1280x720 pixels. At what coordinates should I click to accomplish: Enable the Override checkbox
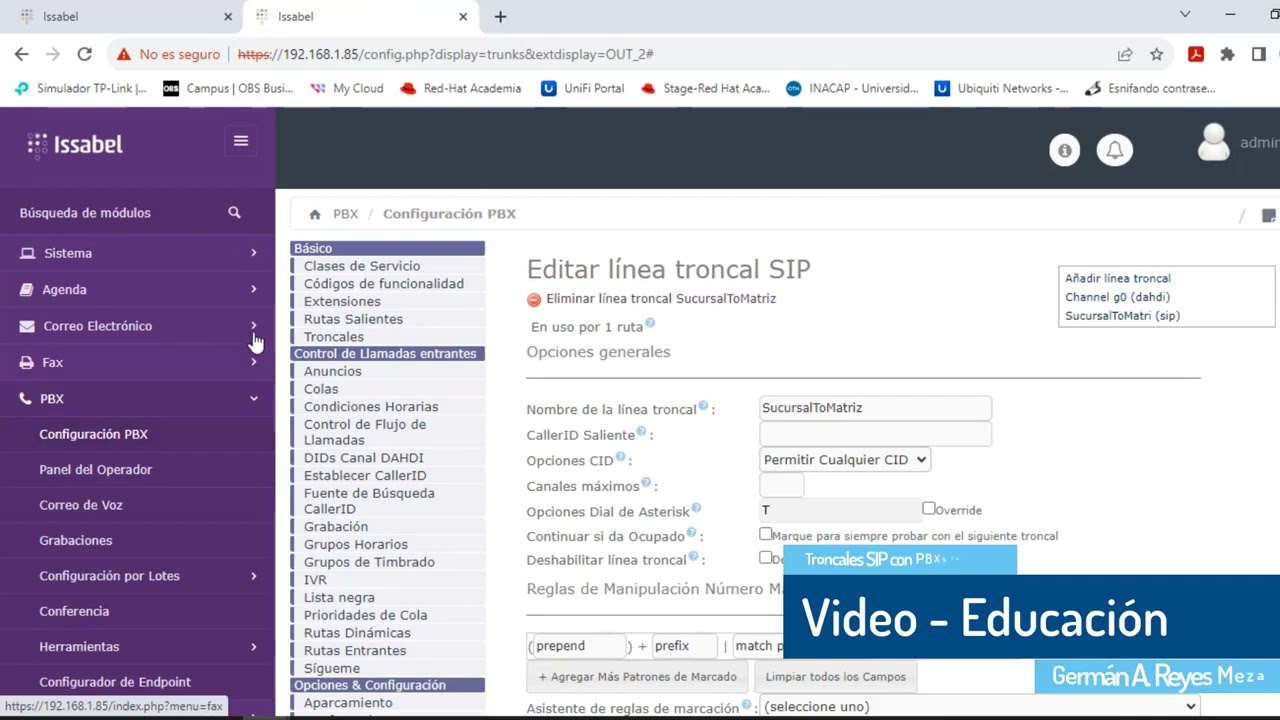(x=929, y=509)
